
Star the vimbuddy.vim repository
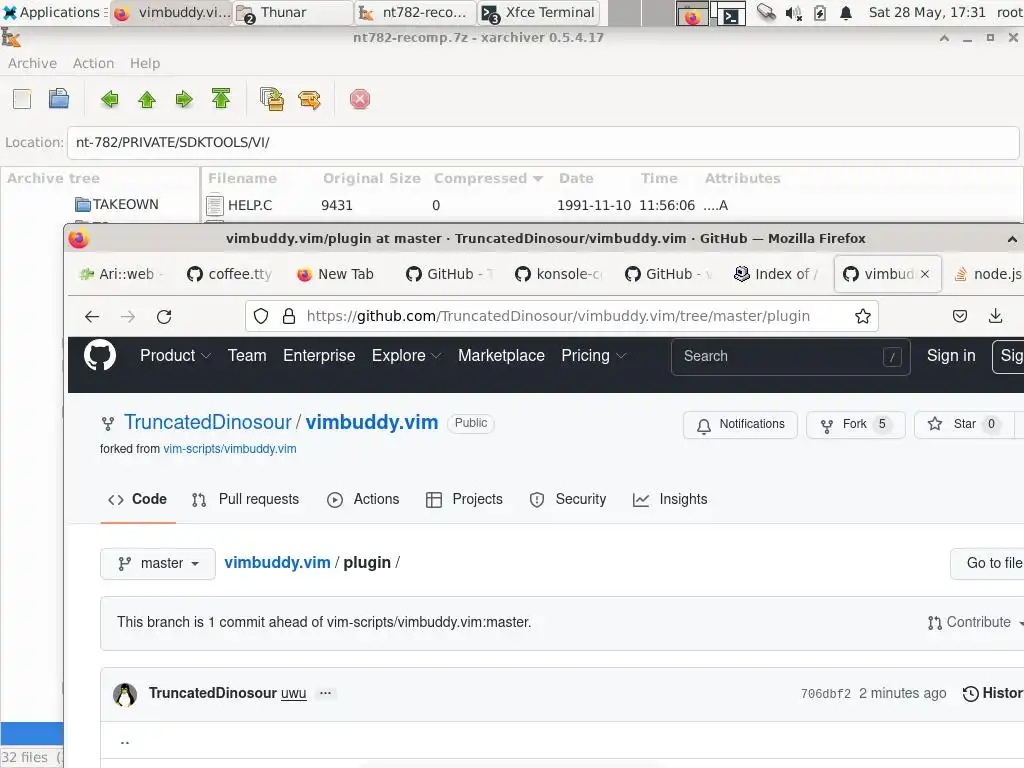coord(964,424)
